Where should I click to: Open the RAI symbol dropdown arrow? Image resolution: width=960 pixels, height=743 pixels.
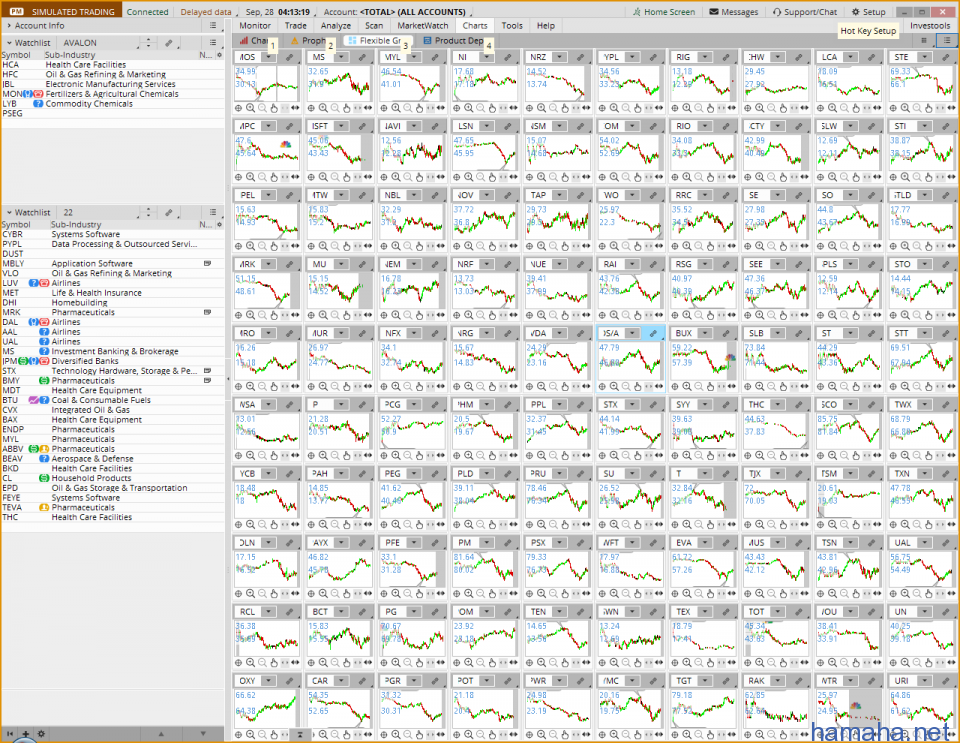(632, 264)
